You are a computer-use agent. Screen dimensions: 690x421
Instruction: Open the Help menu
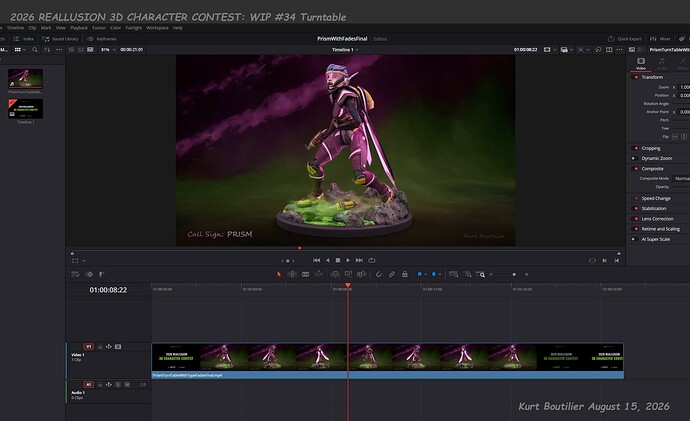click(x=178, y=28)
